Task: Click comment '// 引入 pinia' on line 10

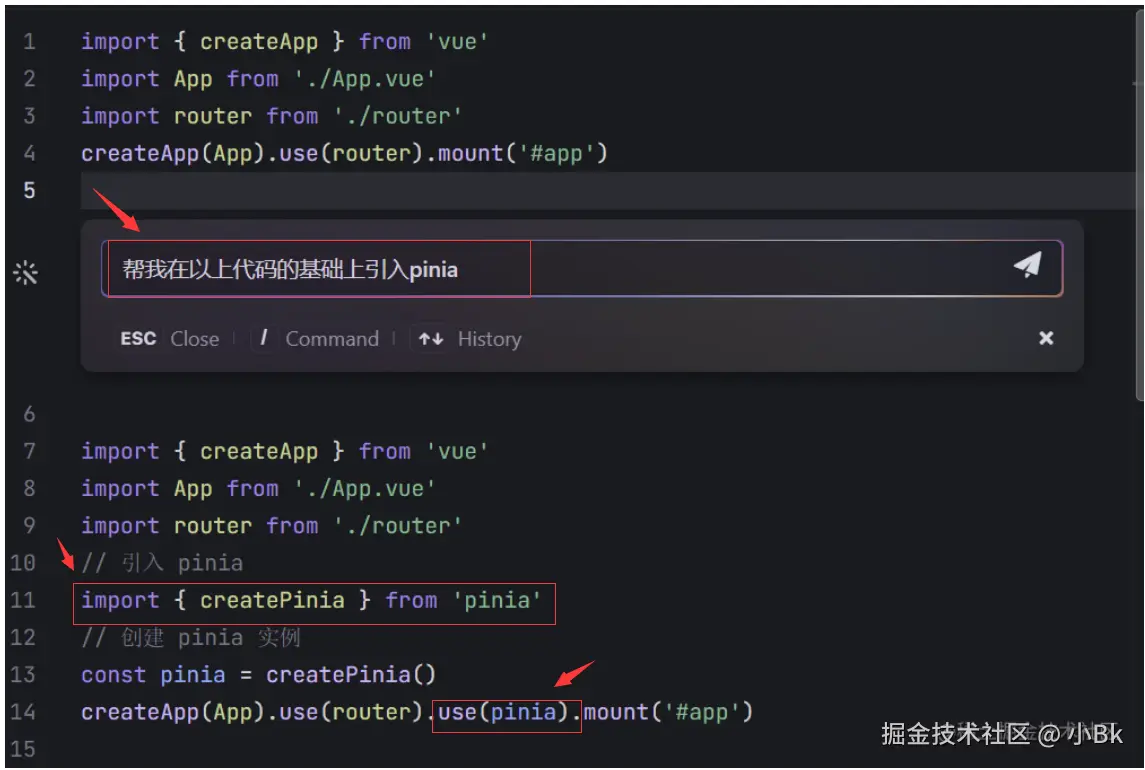Action: [162, 563]
